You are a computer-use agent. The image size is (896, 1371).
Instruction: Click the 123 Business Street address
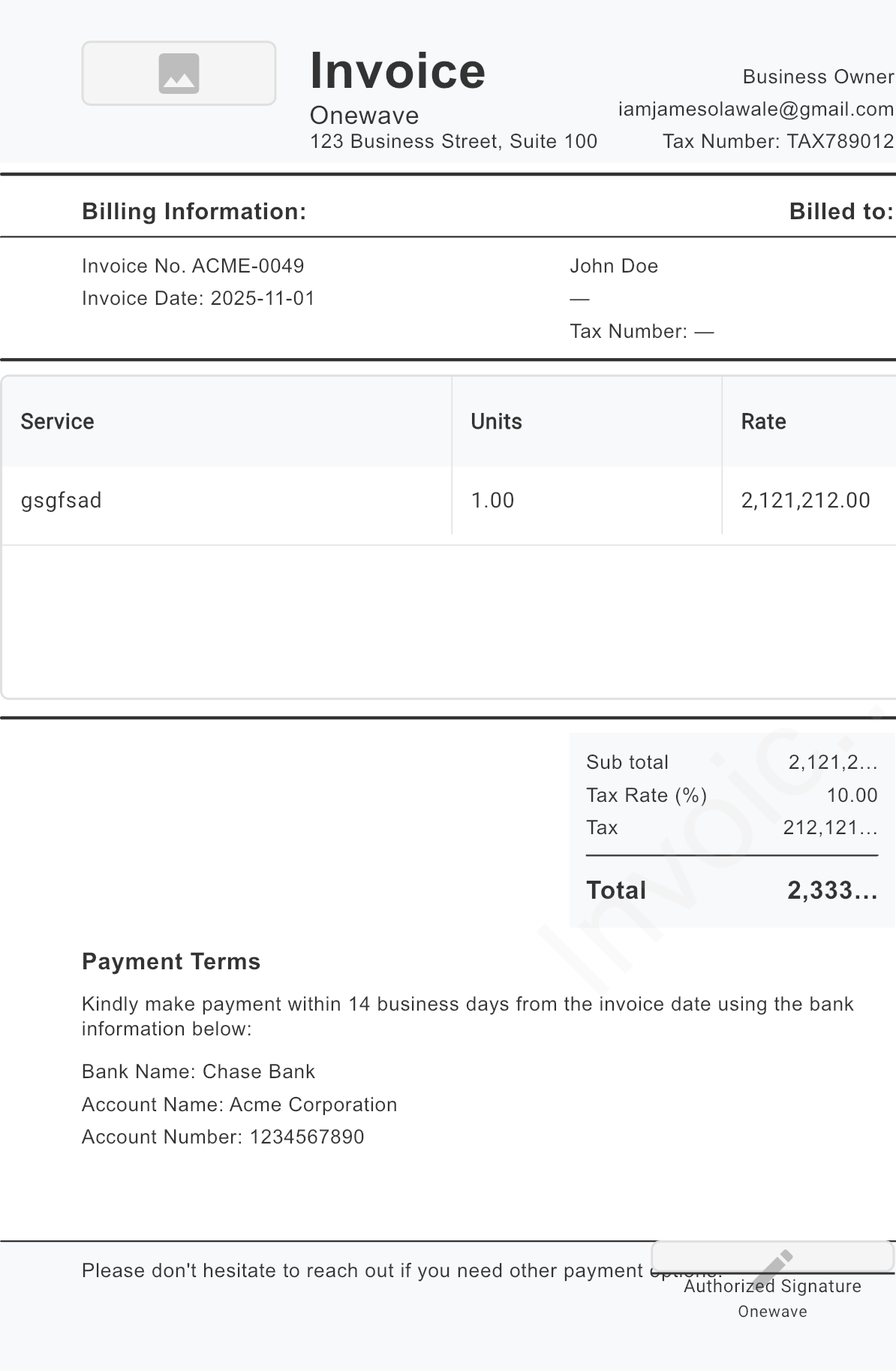point(453,141)
